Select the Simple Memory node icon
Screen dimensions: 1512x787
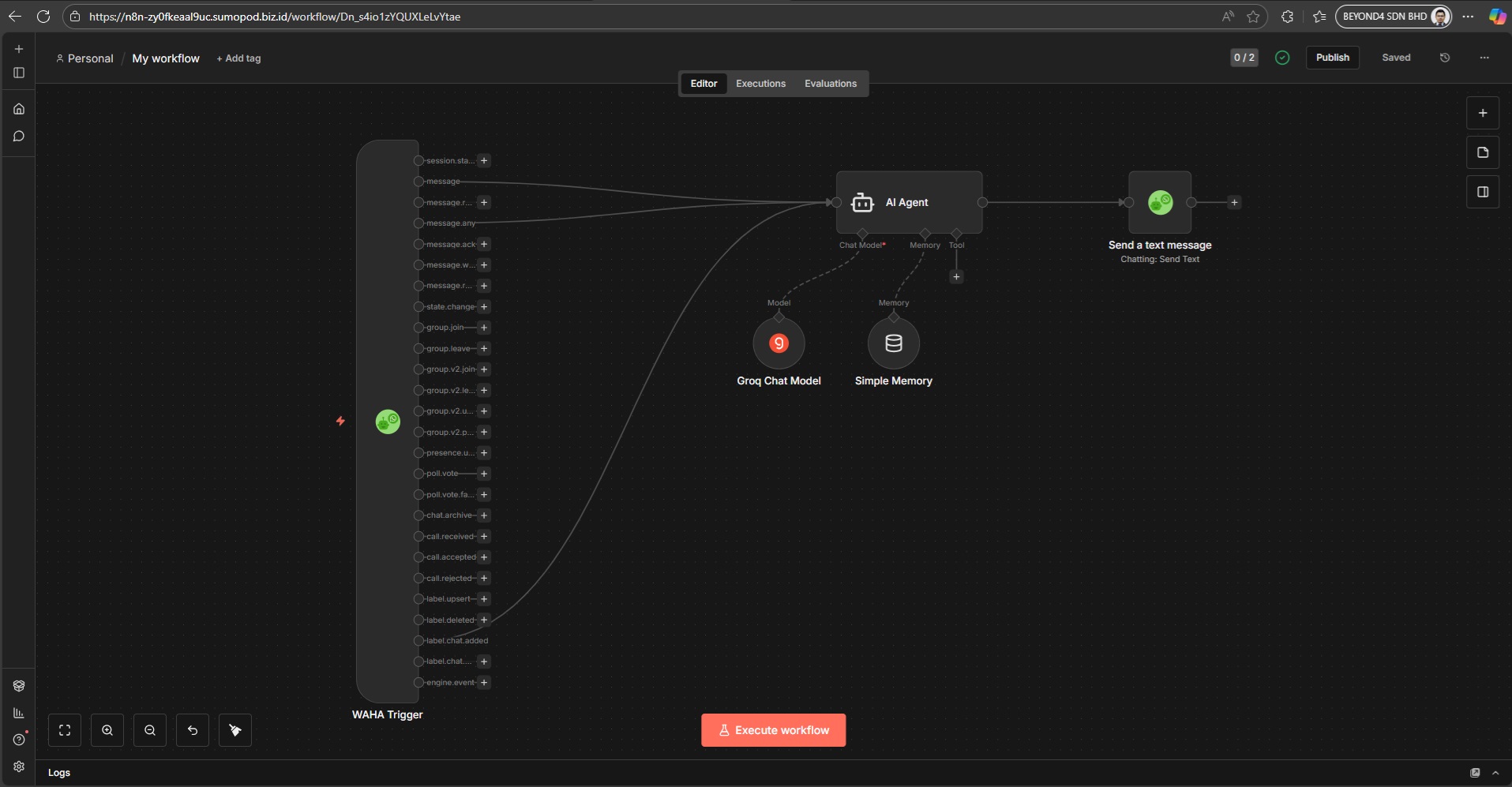[x=893, y=343]
